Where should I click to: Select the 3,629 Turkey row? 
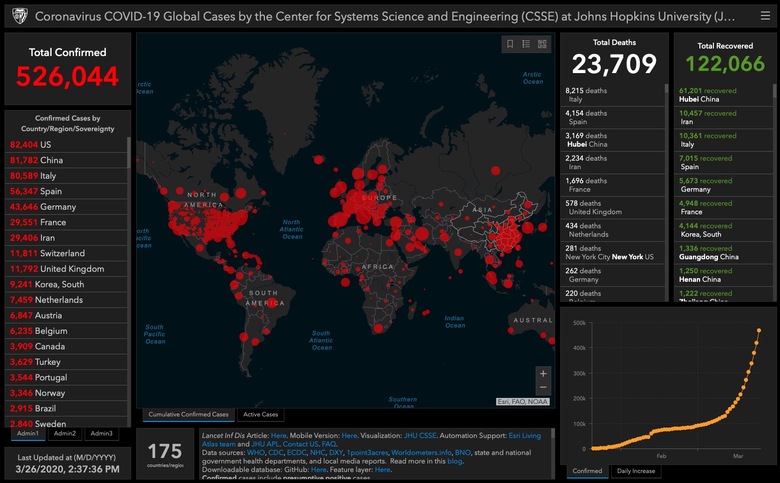click(66, 362)
